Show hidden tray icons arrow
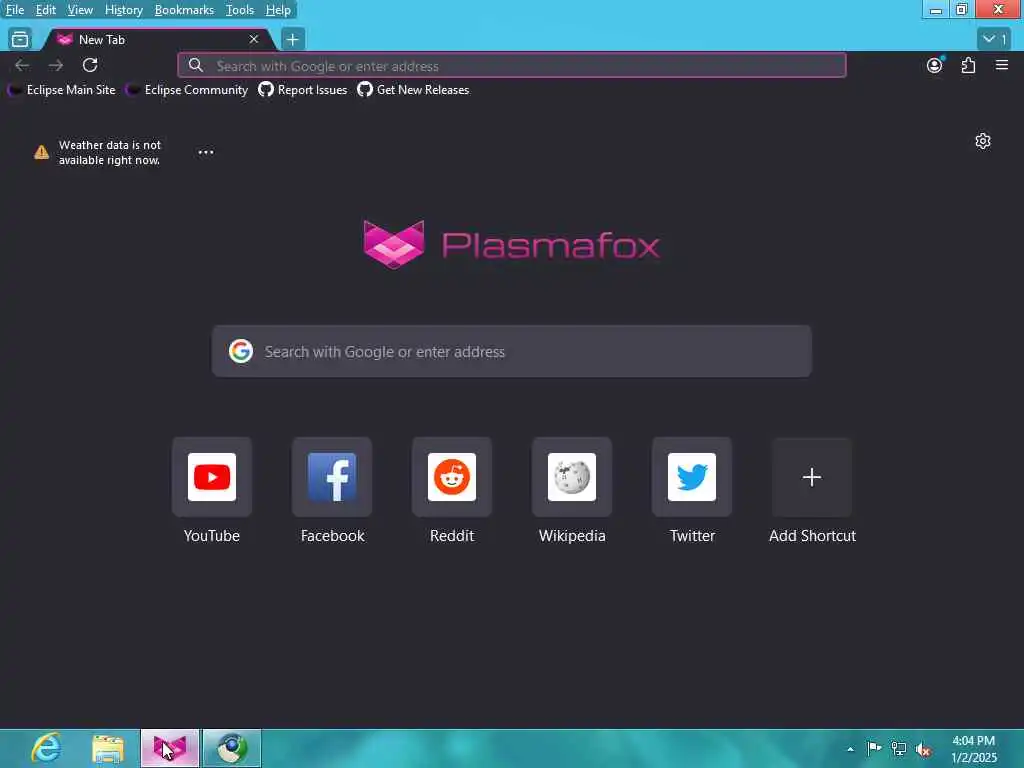1024x768 pixels. (850, 749)
